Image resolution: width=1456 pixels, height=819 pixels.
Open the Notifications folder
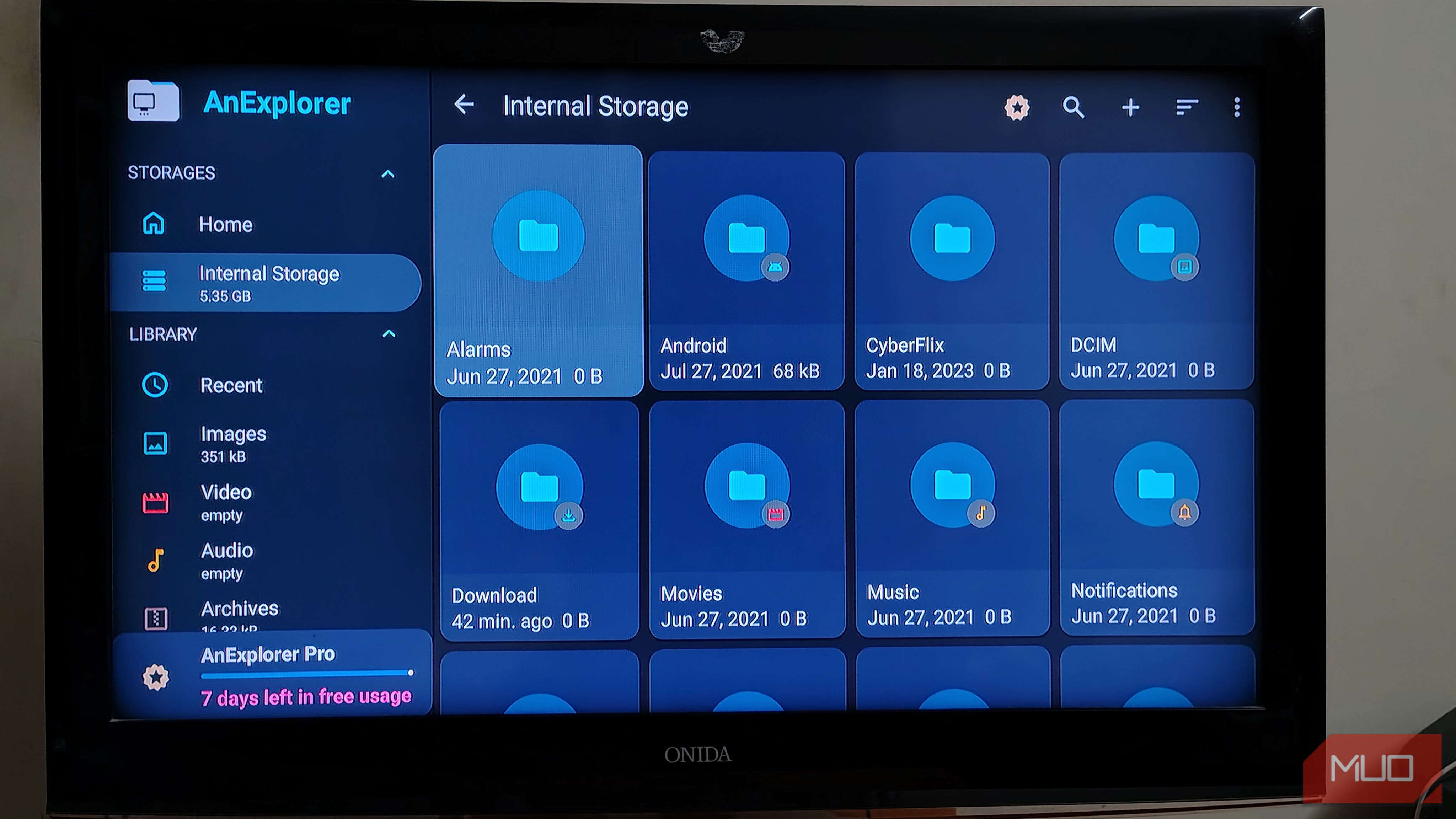(1156, 516)
